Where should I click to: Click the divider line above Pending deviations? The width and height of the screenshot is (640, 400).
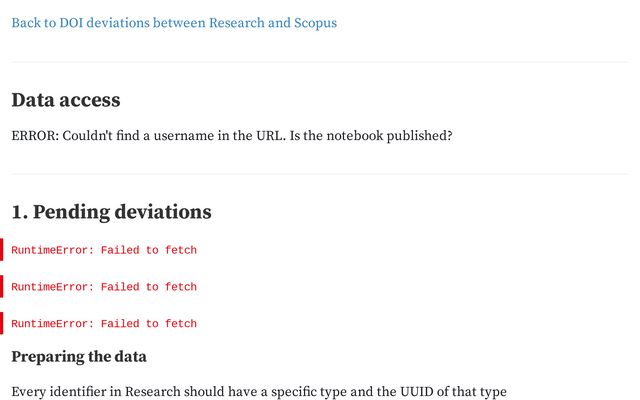320,174
